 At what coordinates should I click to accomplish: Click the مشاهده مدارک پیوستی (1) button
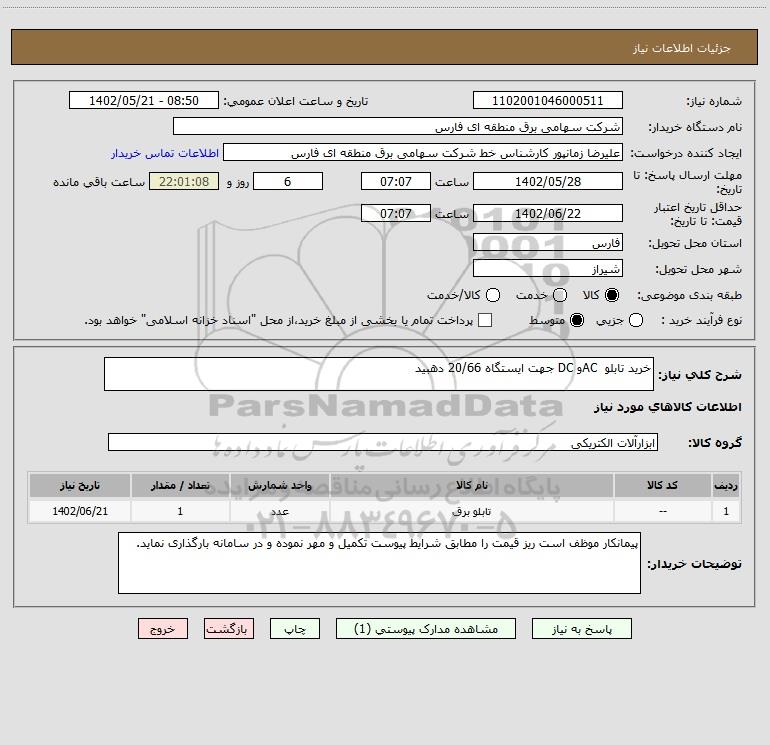(426, 629)
